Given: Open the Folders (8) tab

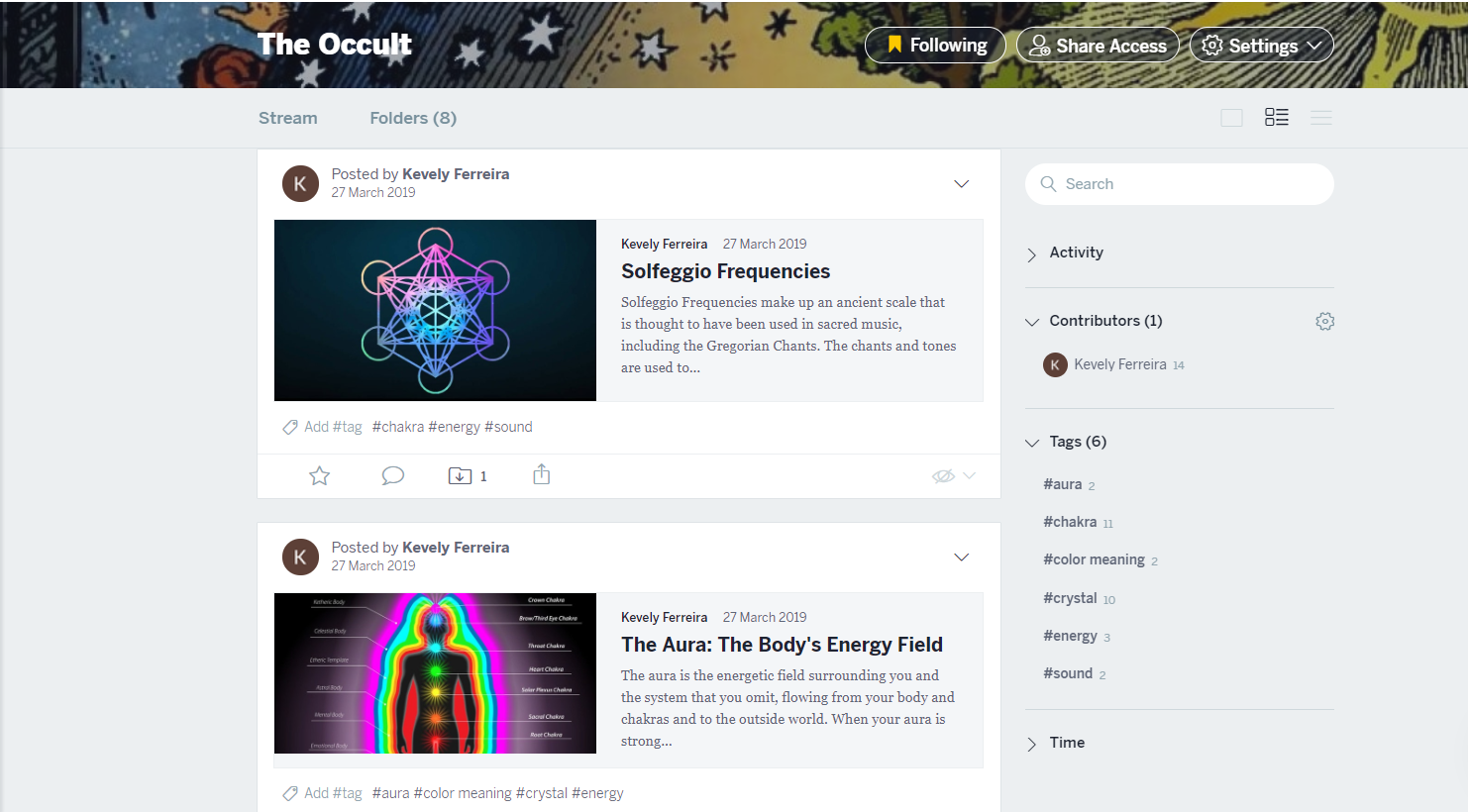Looking at the screenshot, I should pos(413,118).
